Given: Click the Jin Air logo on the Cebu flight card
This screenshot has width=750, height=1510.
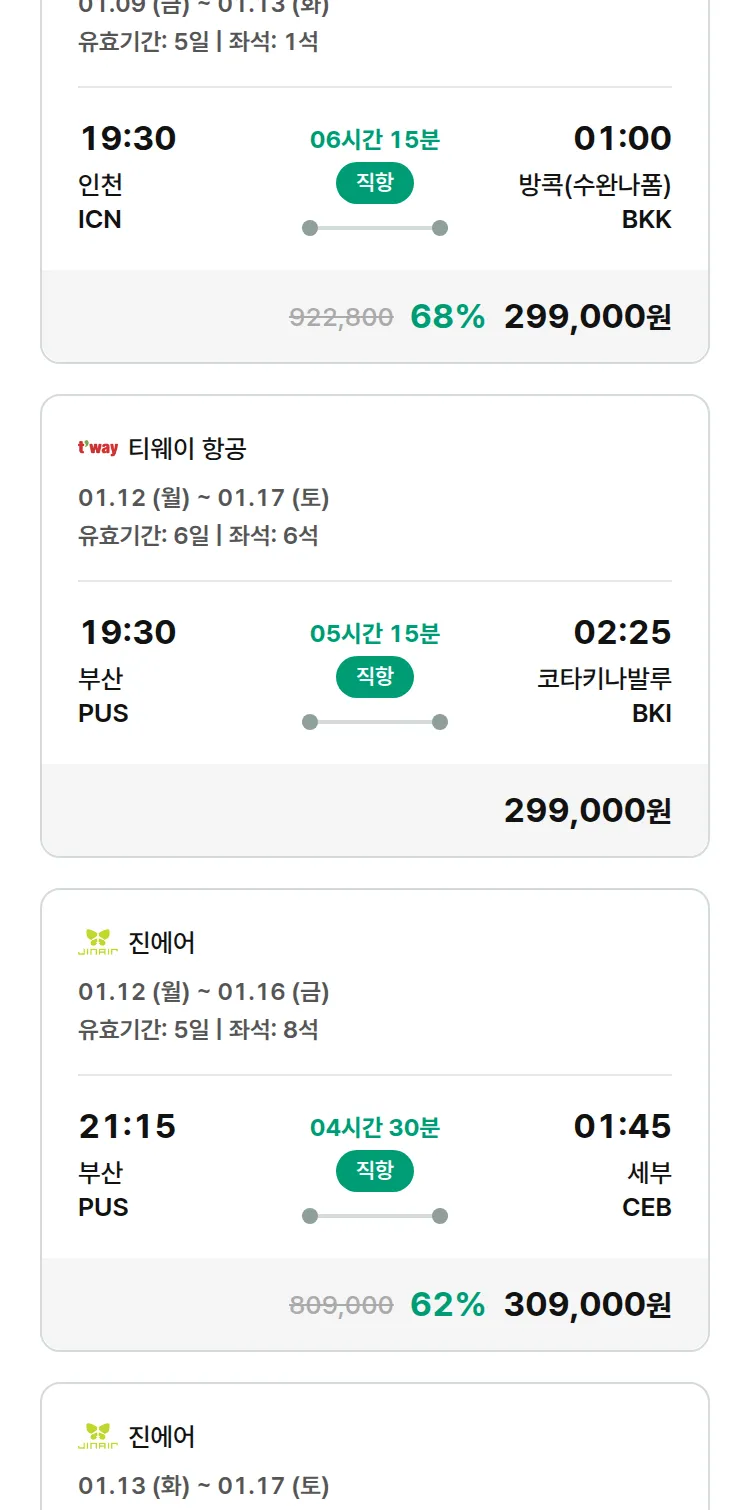Looking at the screenshot, I should click(98, 942).
